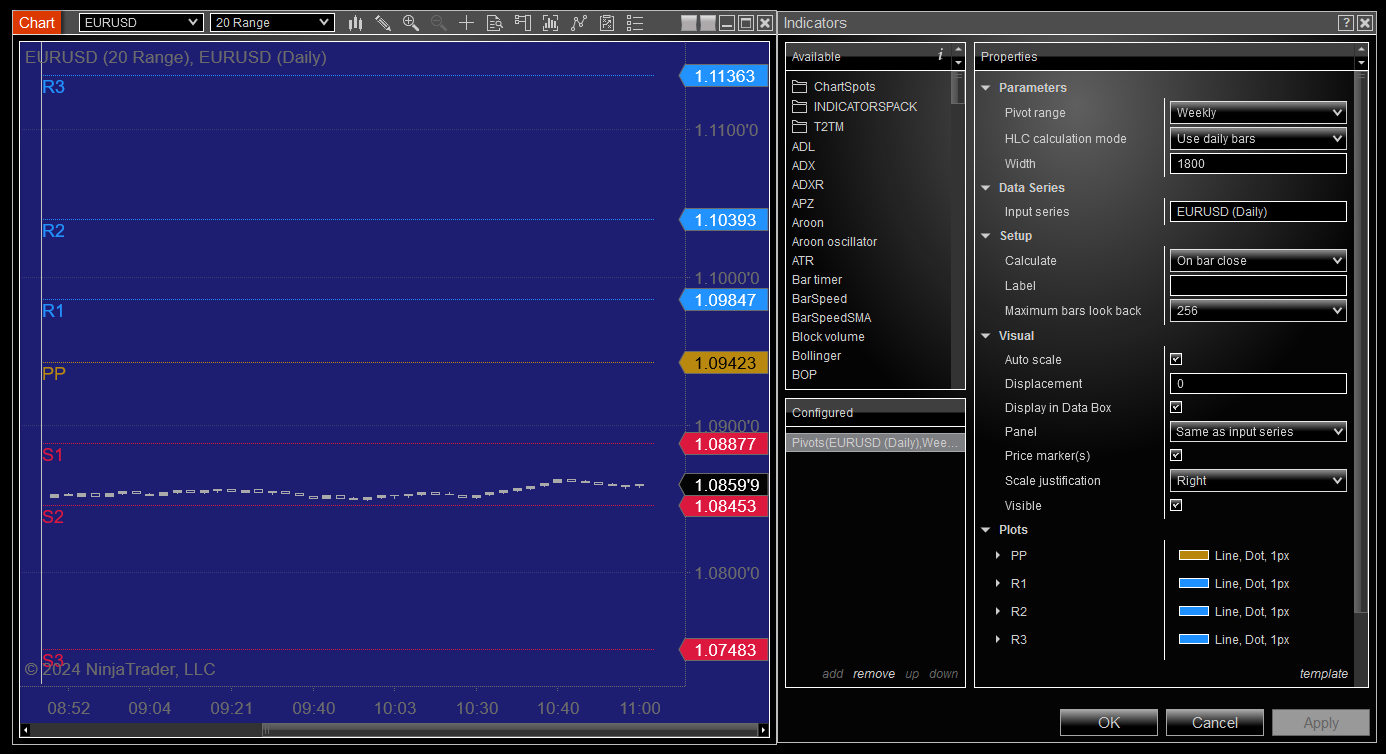Click the 1.07483 S3 price marker
Image resolution: width=1386 pixels, height=754 pixels.
pos(724,650)
